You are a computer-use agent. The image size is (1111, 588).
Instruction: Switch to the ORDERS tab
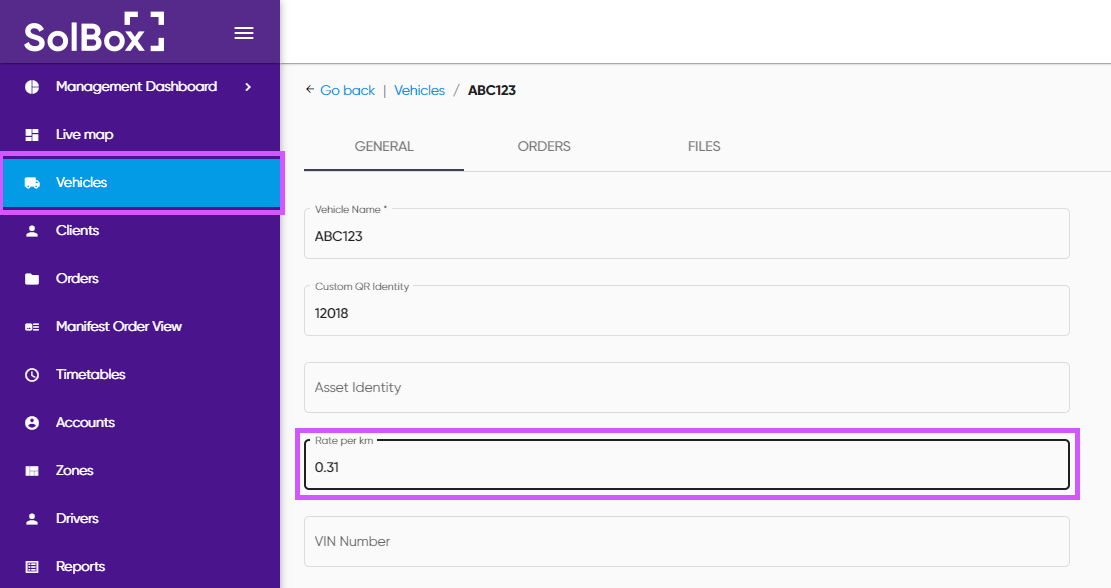544,146
